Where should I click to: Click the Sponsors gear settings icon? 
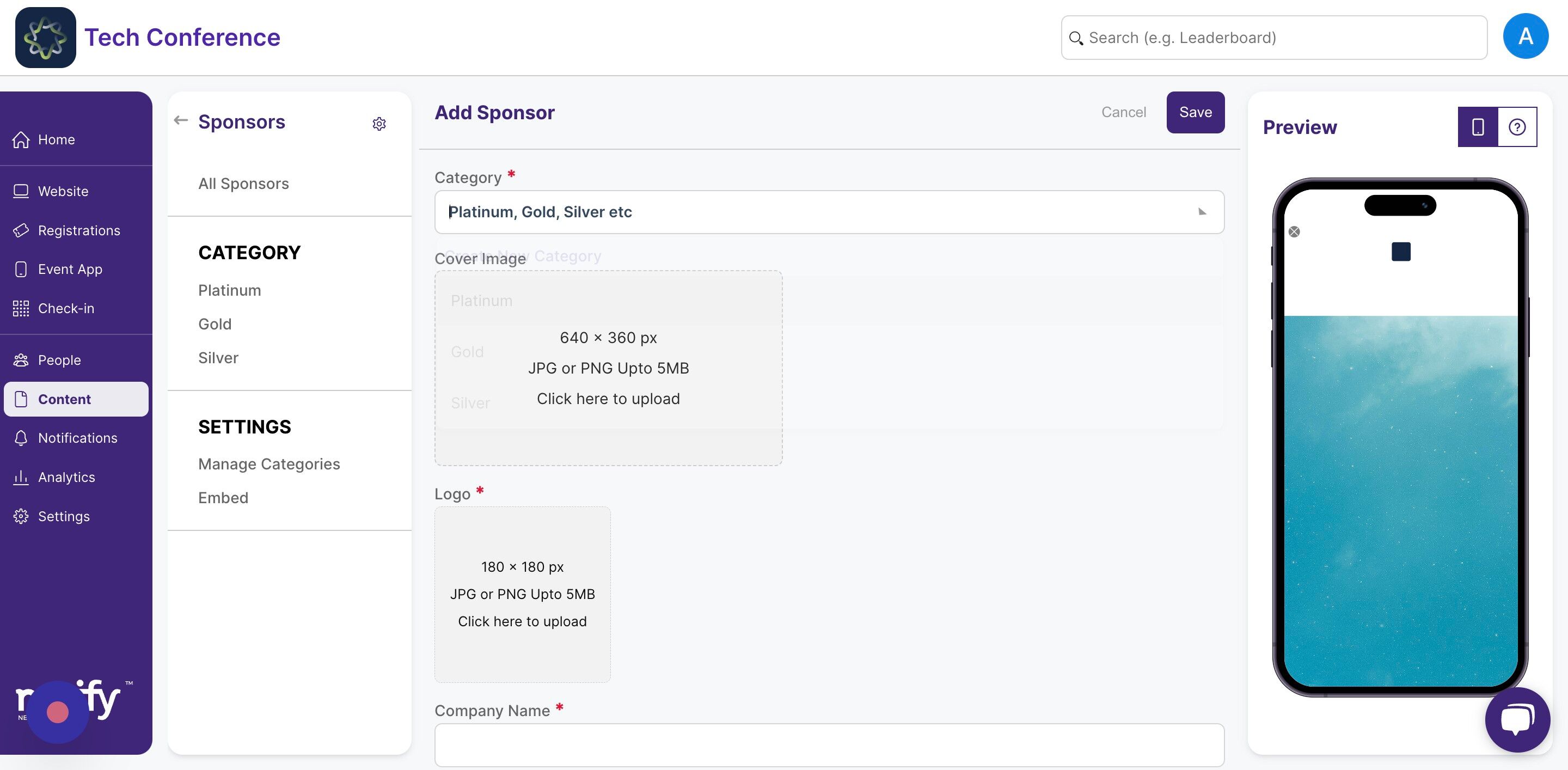click(378, 124)
